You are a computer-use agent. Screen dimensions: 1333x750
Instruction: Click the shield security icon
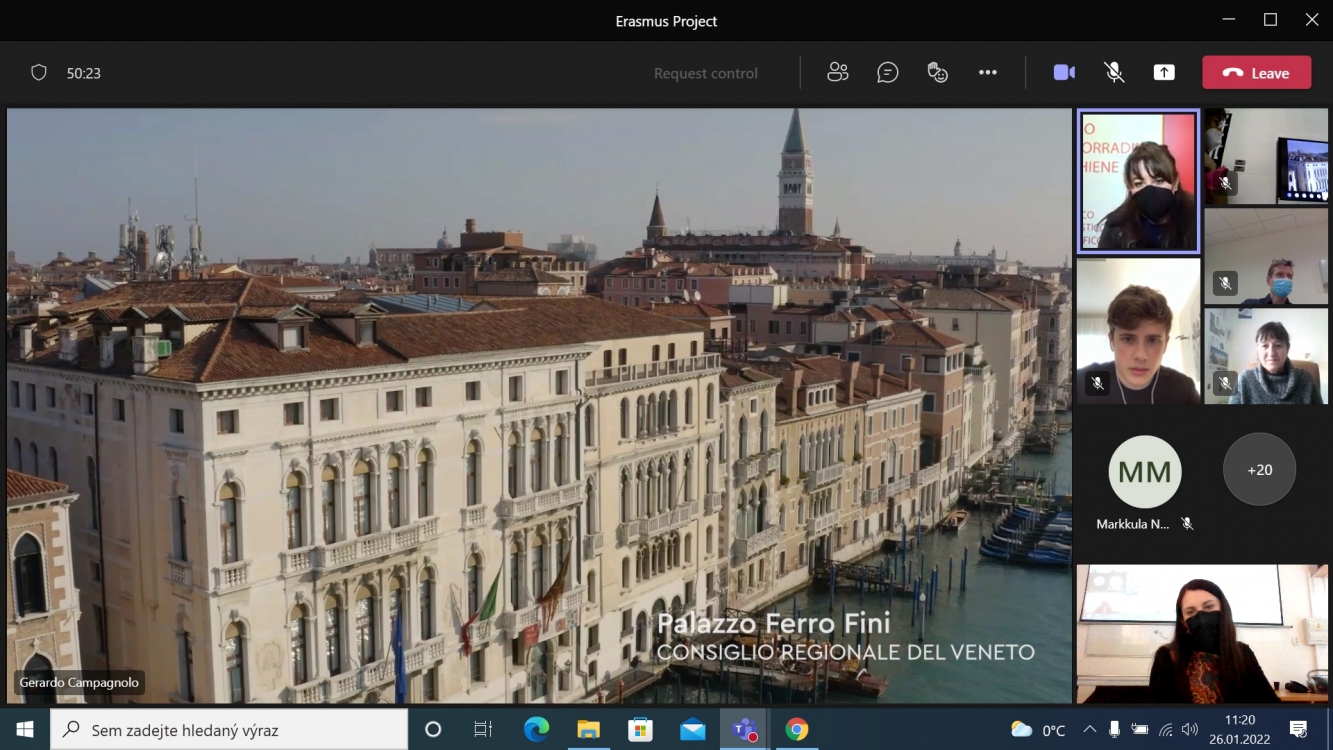click(39, 72)
